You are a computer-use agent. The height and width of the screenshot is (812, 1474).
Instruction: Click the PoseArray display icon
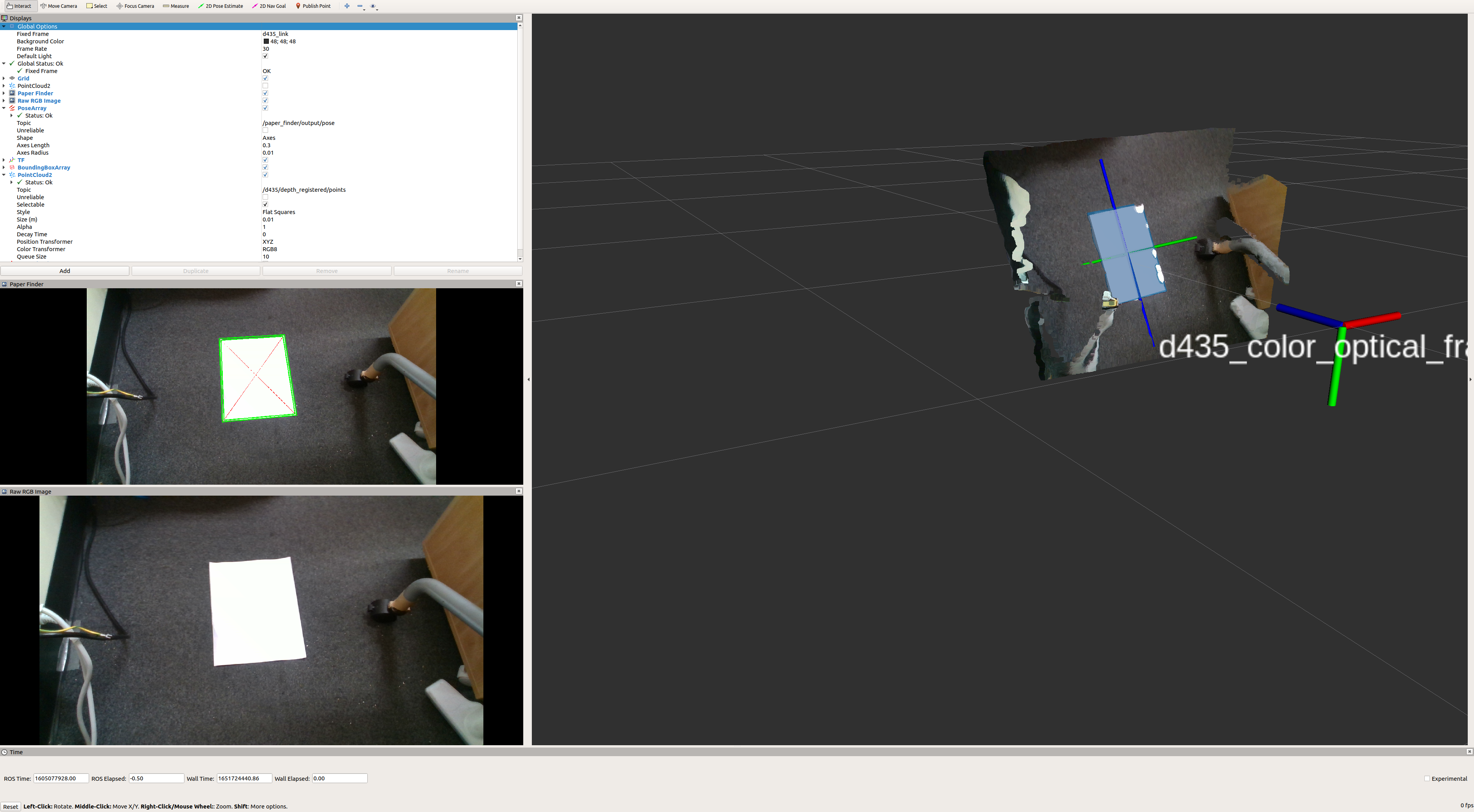(x=12, y=108)
